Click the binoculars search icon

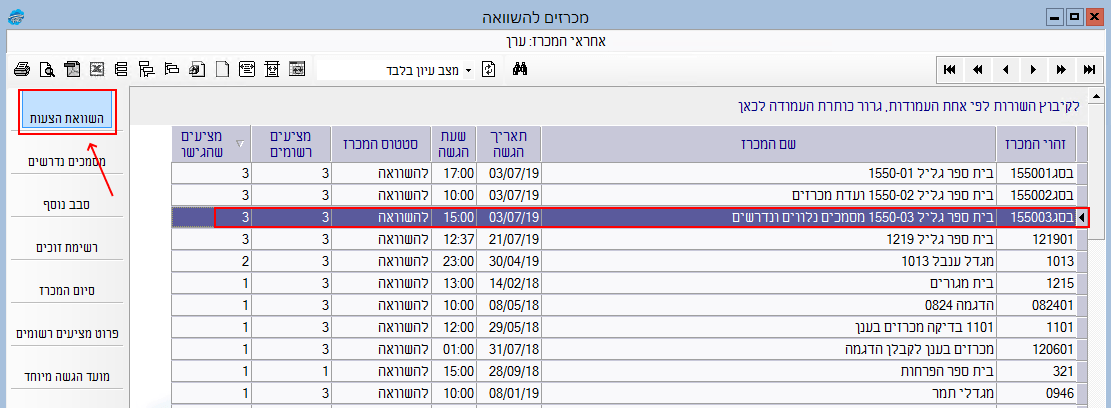pyautogui.click(x=519, y=69)
